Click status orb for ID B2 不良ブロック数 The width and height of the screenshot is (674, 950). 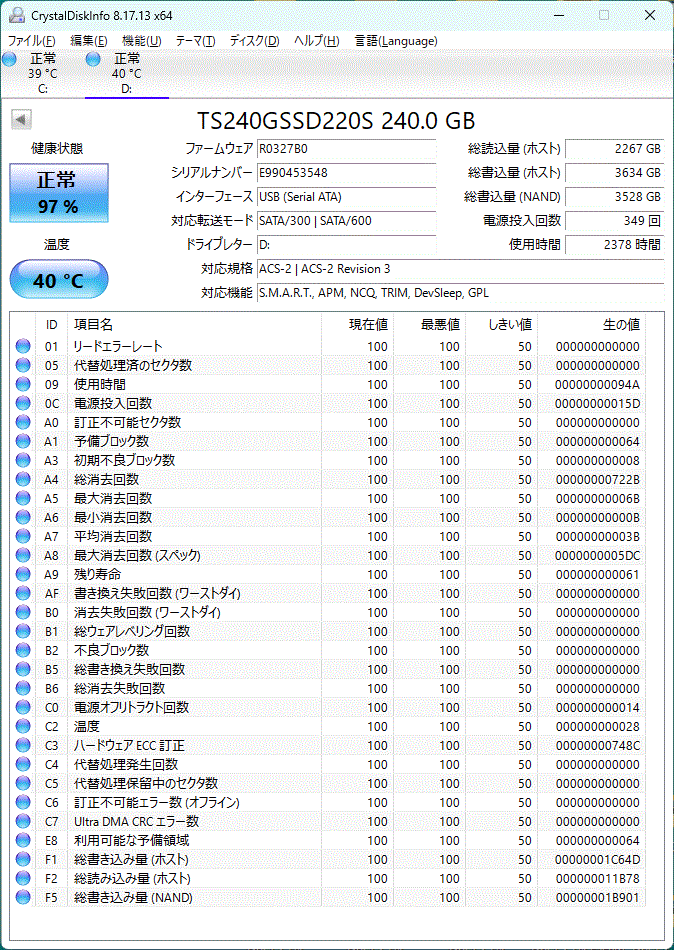23,651
